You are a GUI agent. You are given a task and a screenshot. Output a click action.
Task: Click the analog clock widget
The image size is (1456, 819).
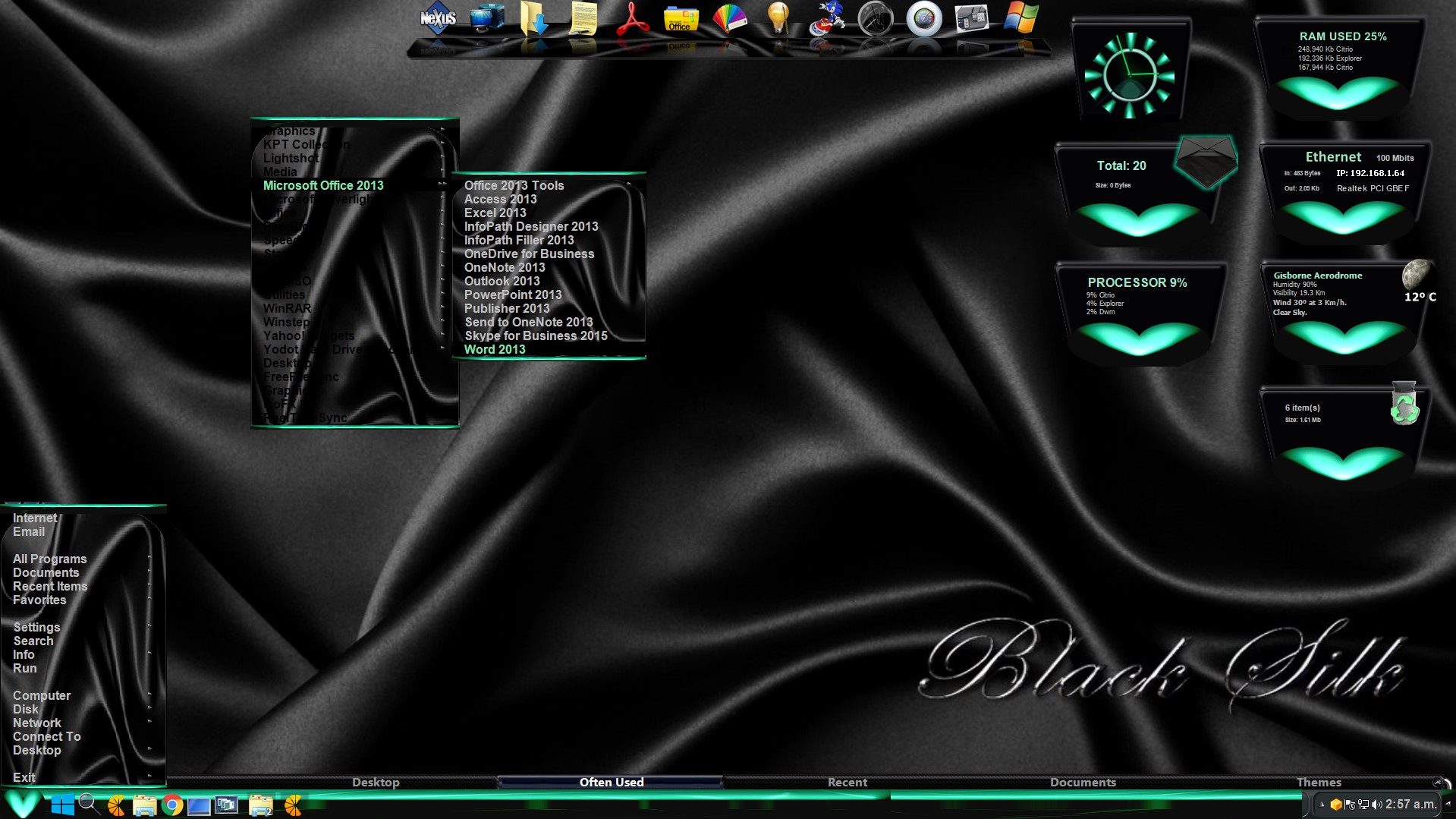pyautogui.click(x=1130, y=75)
